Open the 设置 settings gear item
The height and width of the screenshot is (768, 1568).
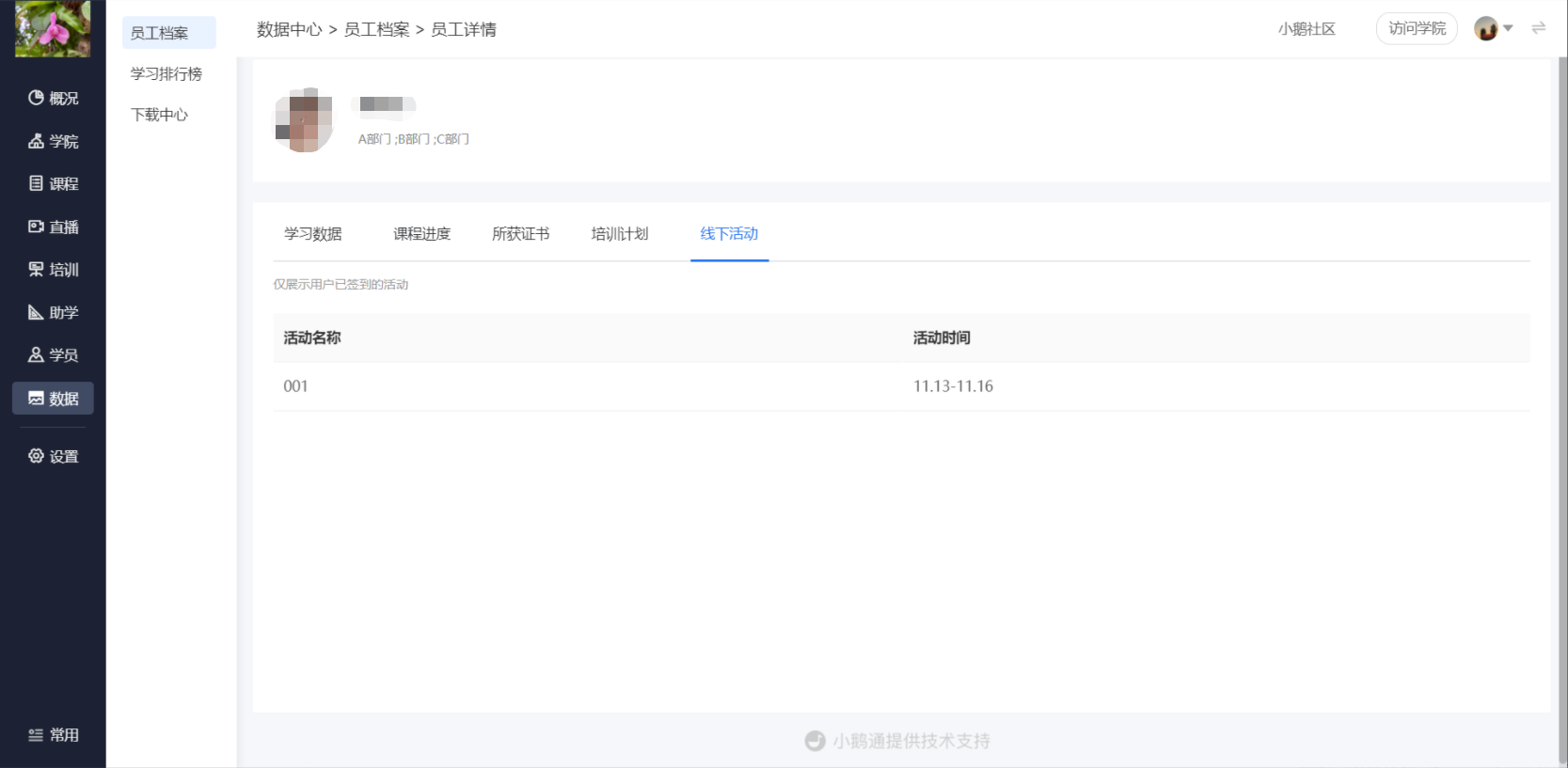click(53, 456)
